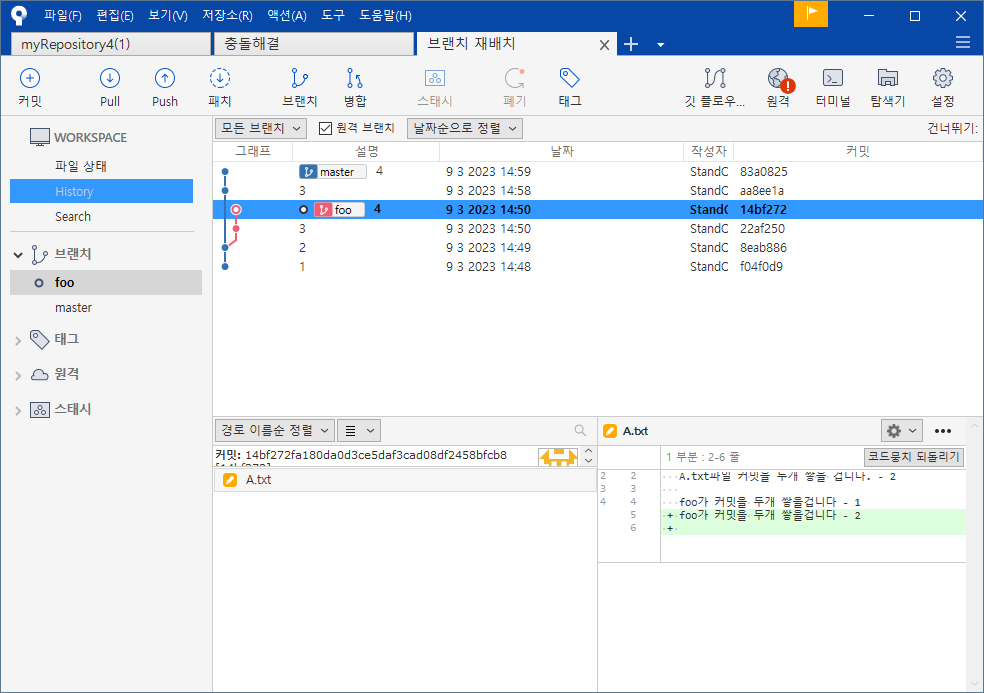Expand the Tags (태그) section
Viewport: 984px width, 693px height.
[x=18, y=340]
